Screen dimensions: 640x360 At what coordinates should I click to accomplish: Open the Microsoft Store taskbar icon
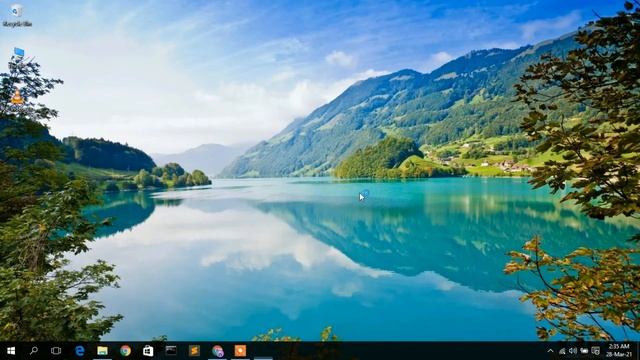(148, 351)
